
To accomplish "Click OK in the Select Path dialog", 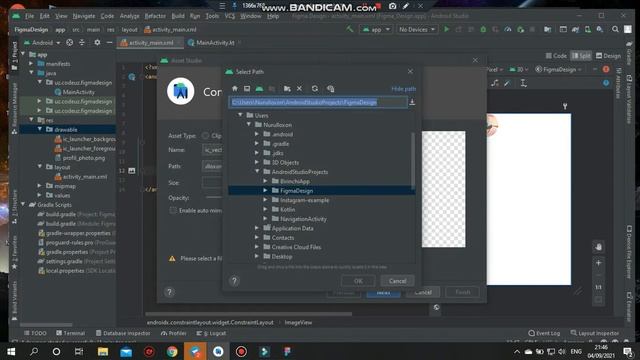I will pyautogui.click(x=358, y=281).
